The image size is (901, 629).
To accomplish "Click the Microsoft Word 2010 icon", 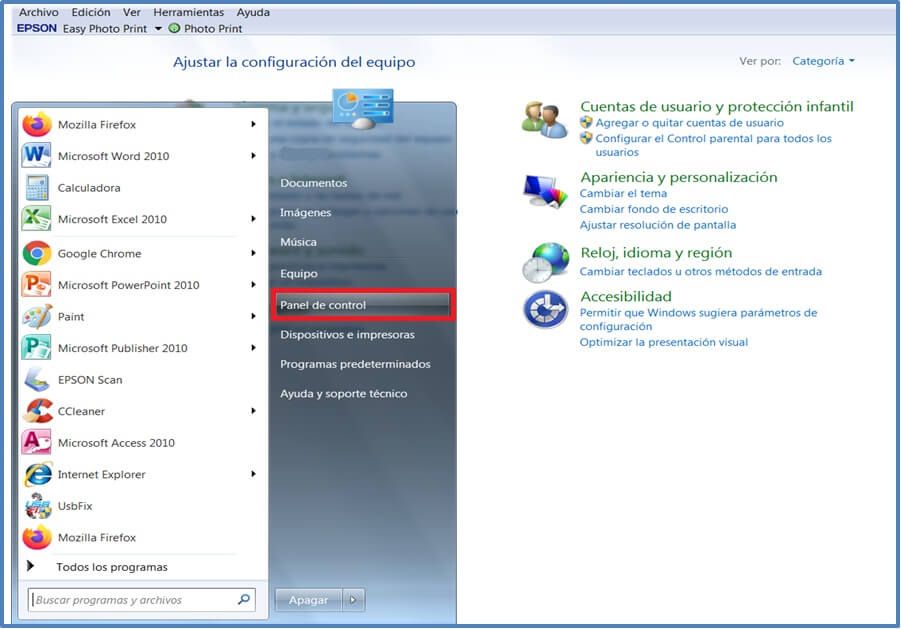I will (36, 156).
